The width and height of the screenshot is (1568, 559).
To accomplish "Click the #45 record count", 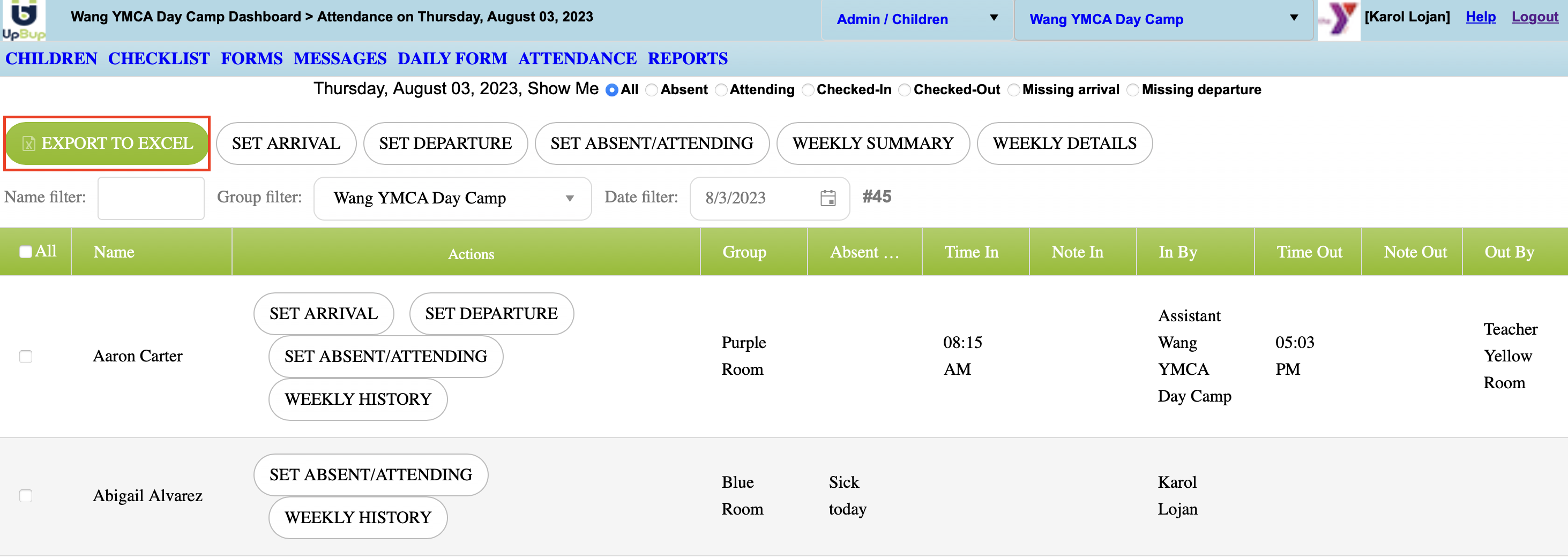I will [x=877, y=197].
